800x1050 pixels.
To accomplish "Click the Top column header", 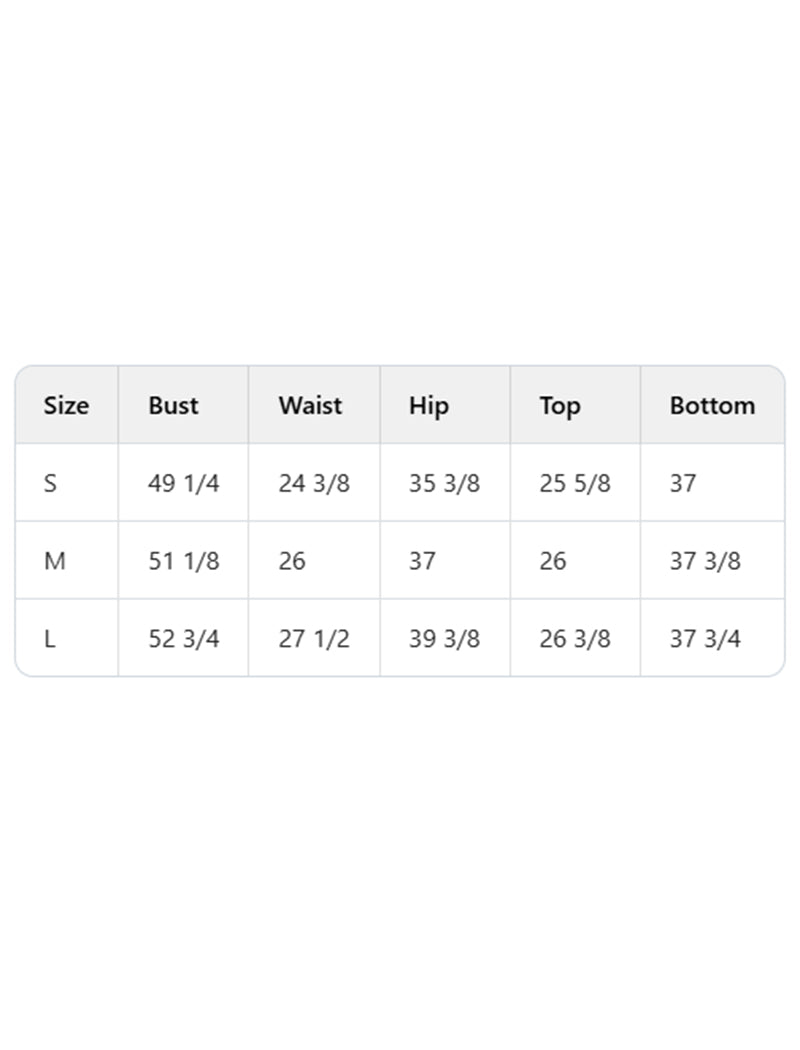I will (x=560, y=405).
